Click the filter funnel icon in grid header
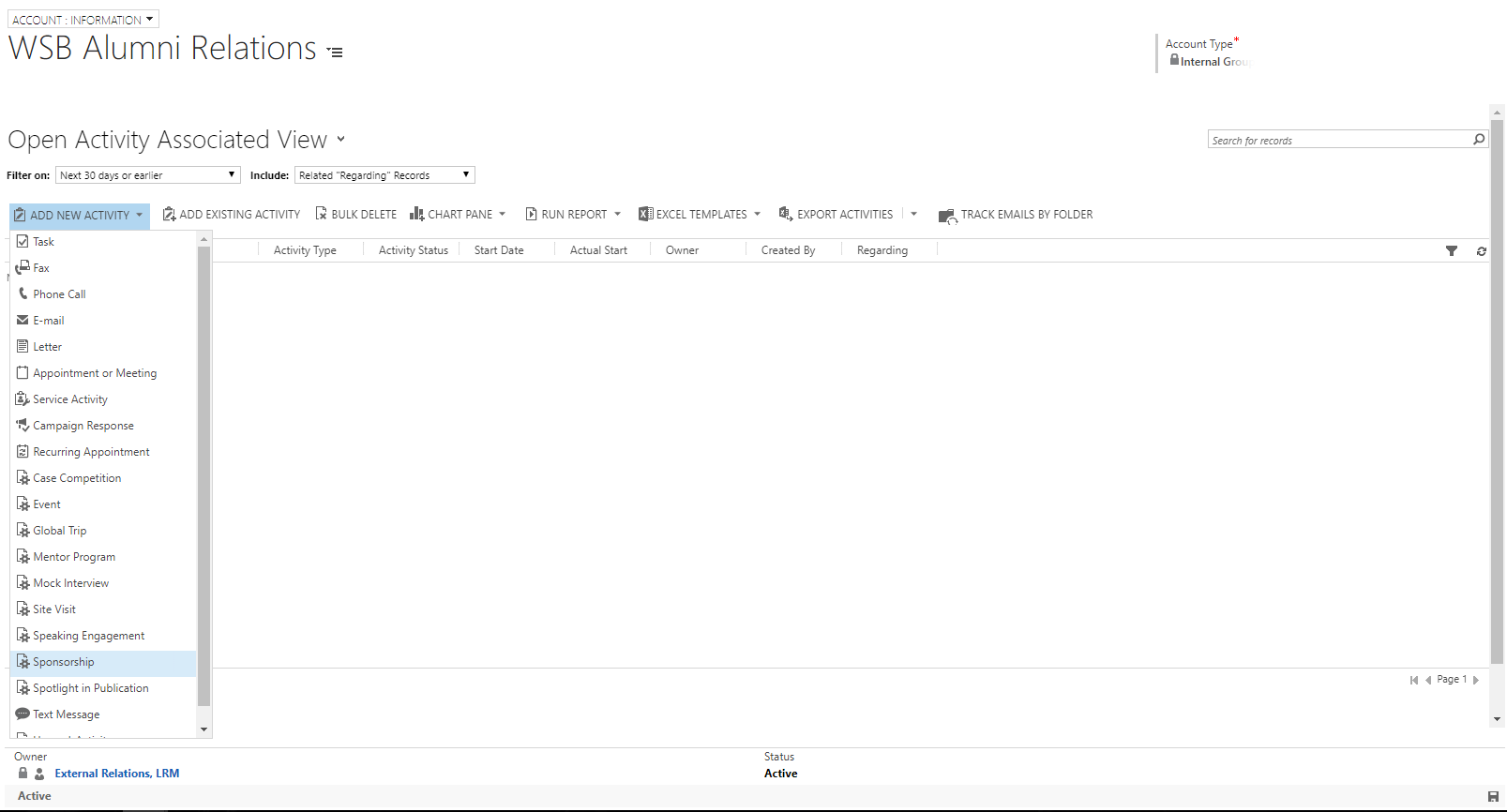This screenshot has height=812, width=1507. tap(1451, 251)
